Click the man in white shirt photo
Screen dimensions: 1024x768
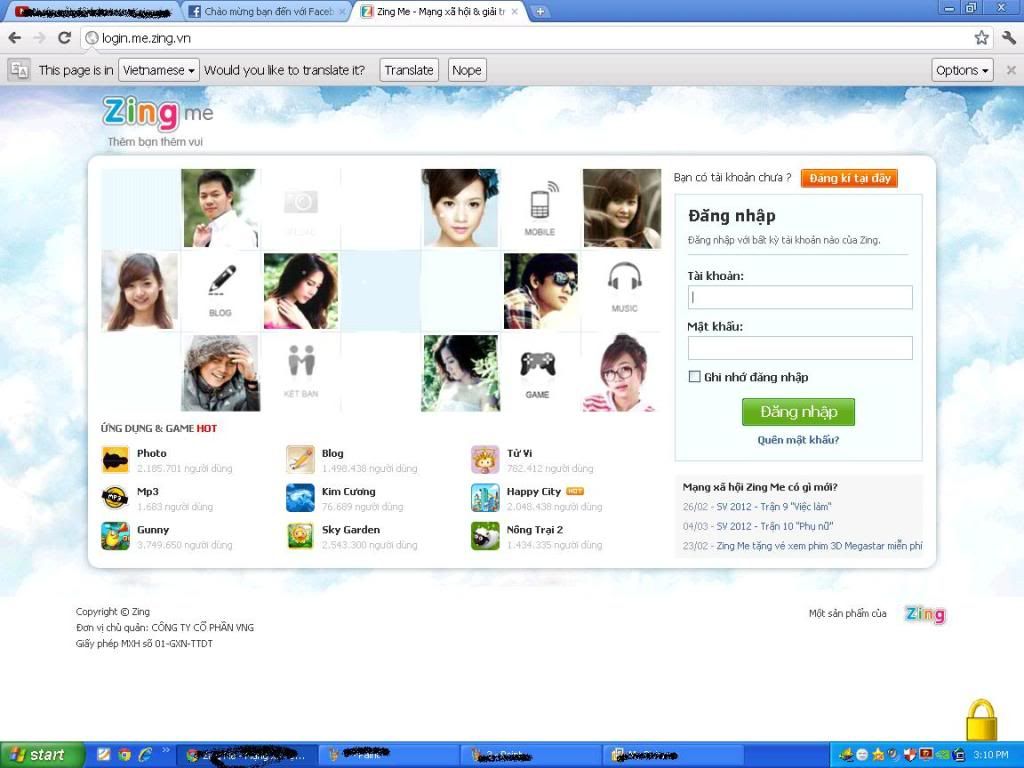coord(221,209)
